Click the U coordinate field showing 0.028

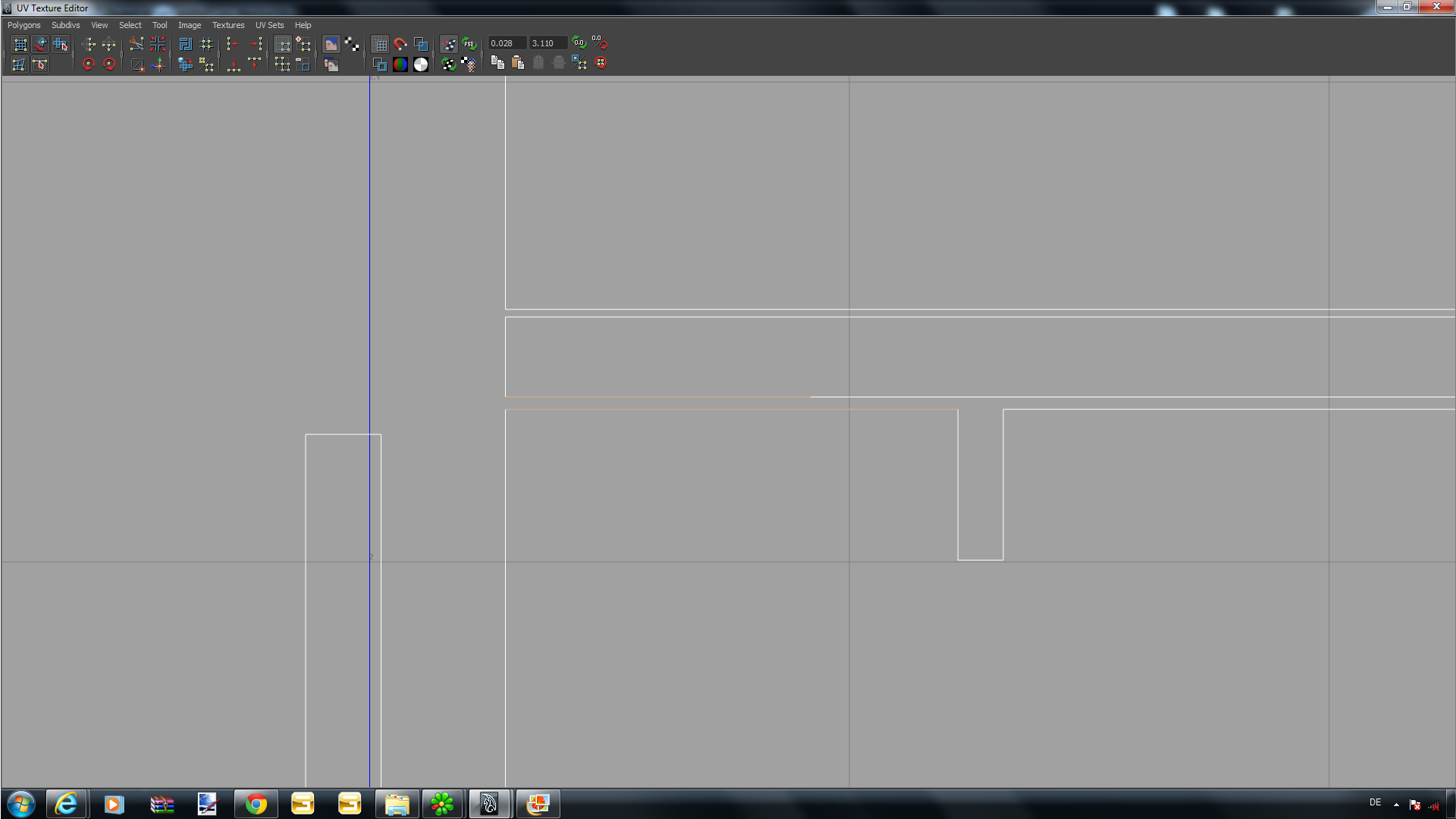(507, 43)
